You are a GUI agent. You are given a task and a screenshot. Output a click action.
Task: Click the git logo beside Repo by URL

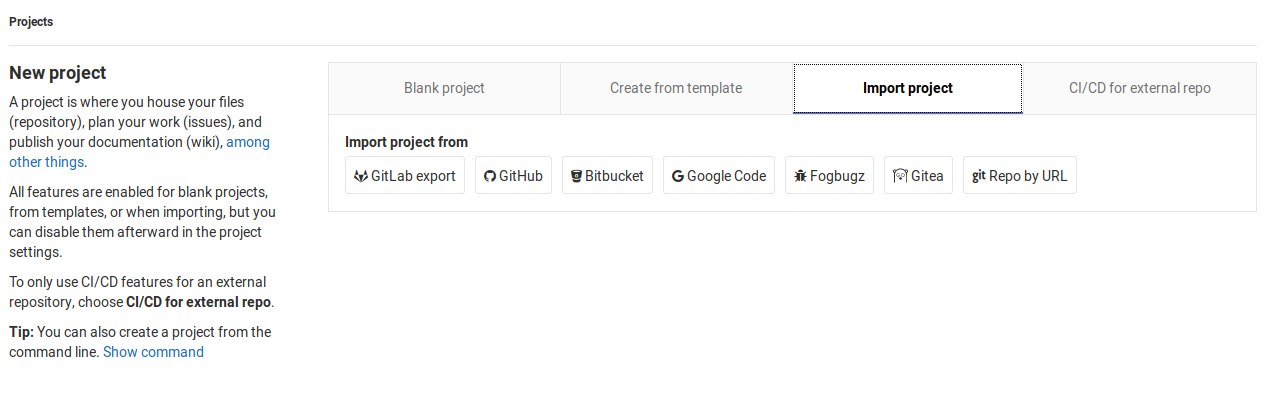coord(979,176)
